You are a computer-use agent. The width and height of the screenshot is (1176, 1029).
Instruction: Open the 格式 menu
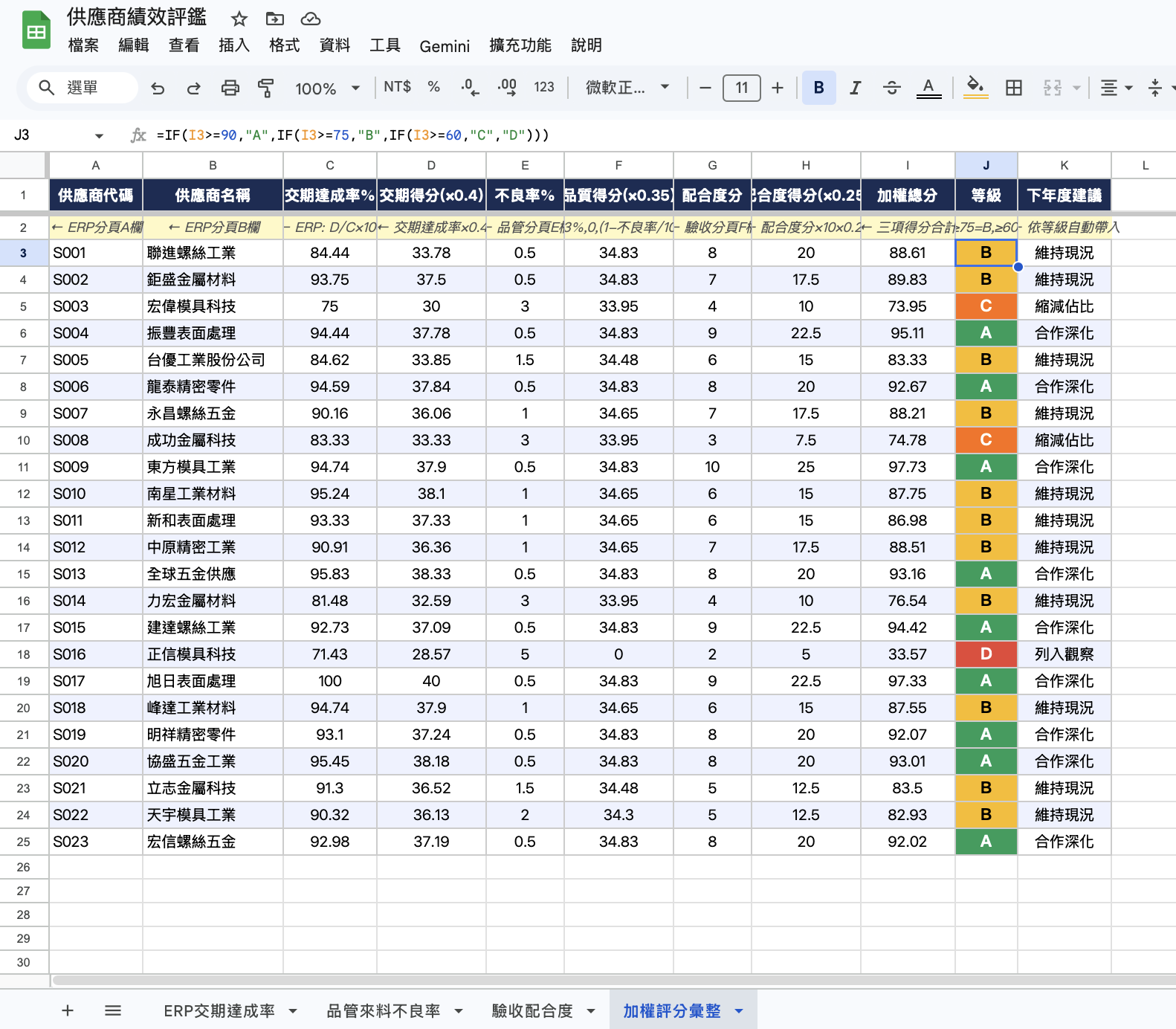[284, 45]
